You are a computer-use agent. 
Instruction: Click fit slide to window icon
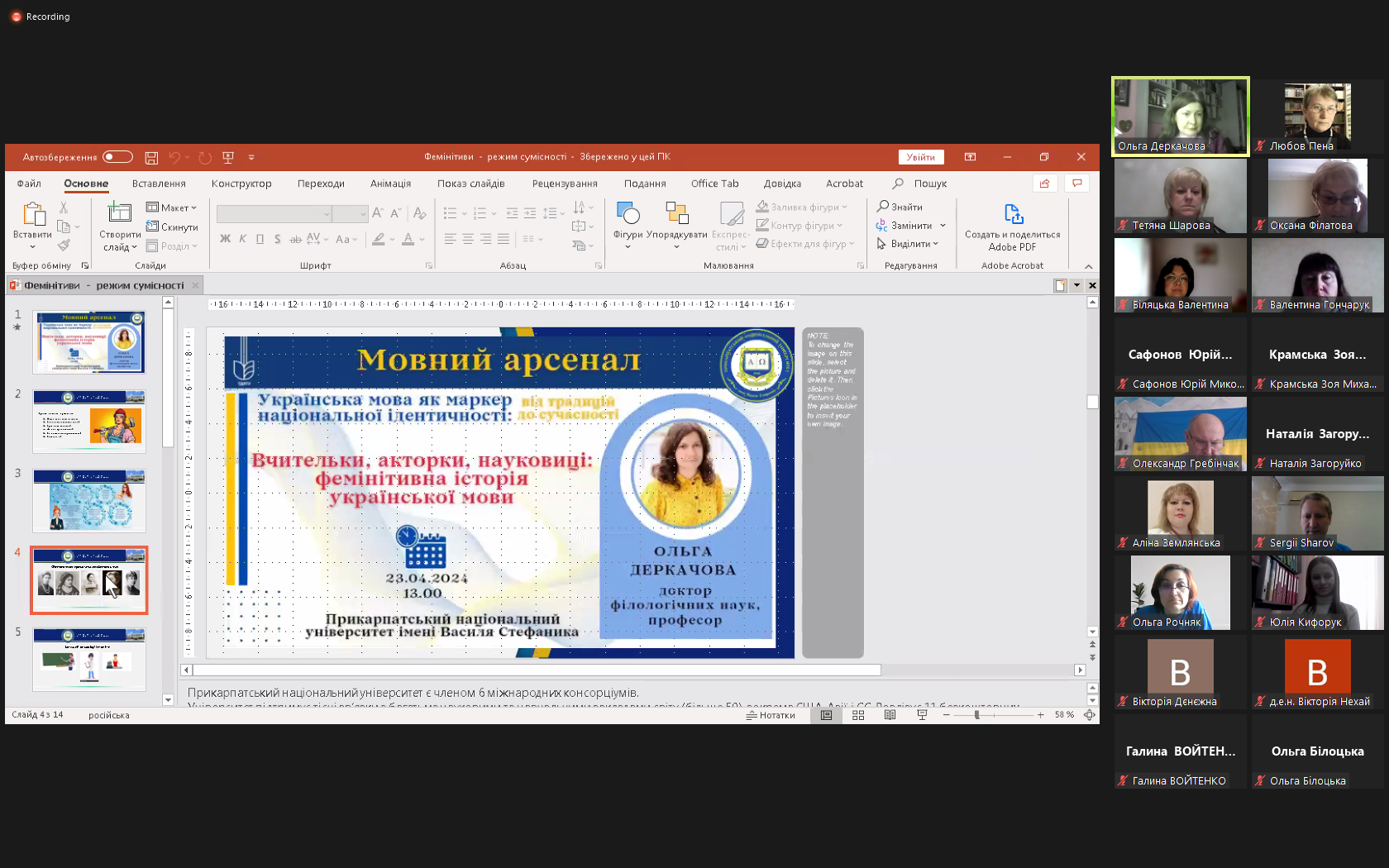1090,715
